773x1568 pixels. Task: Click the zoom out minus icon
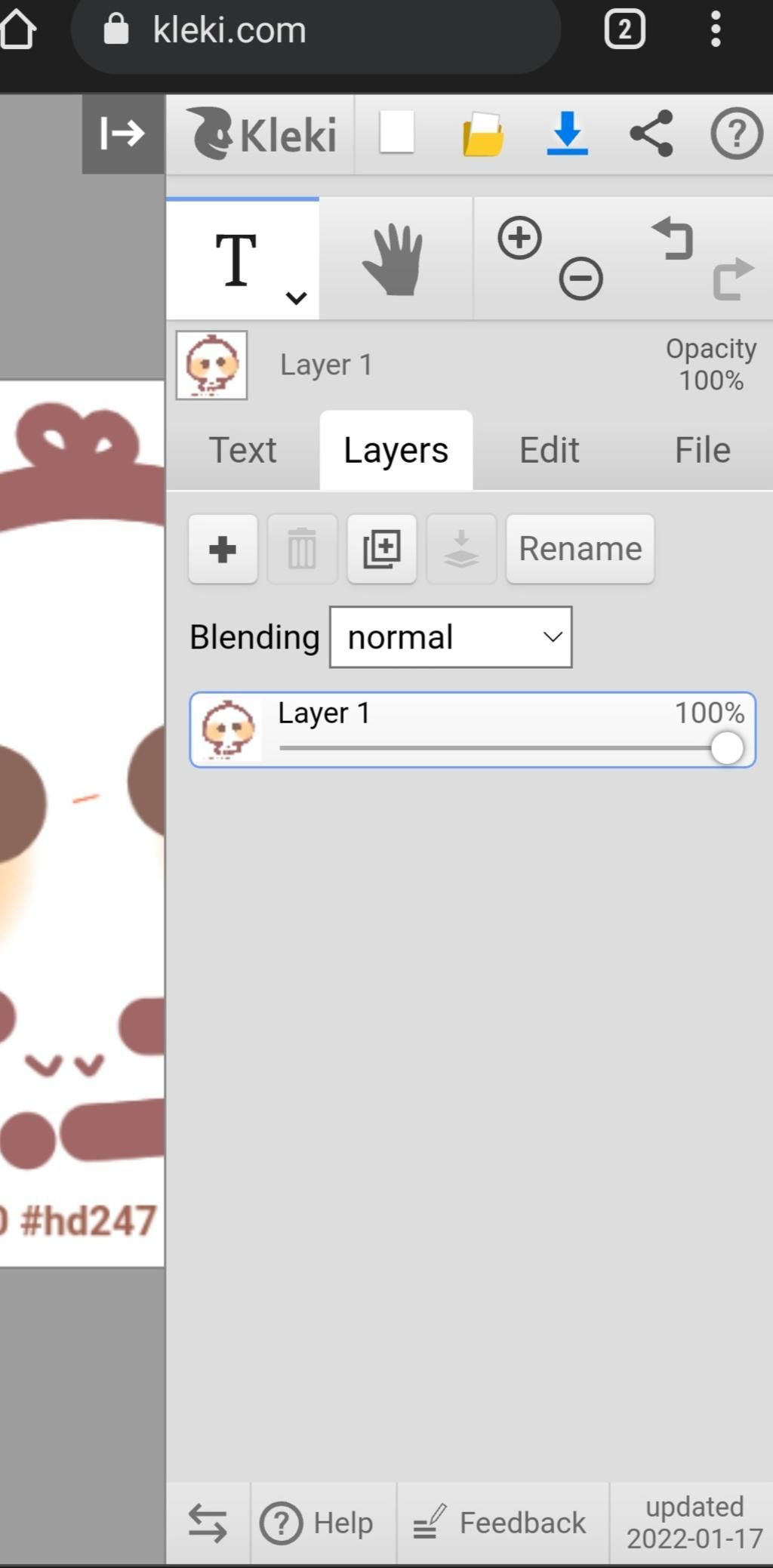coord(581,279)
